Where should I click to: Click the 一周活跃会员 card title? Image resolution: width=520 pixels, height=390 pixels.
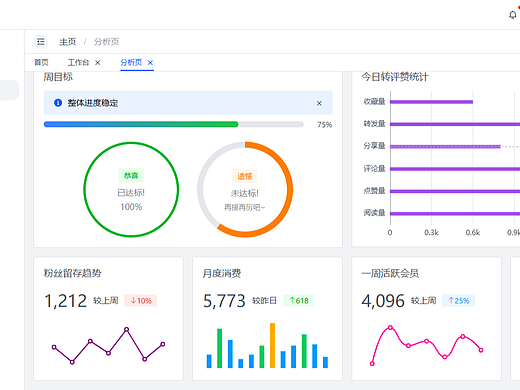pyautogui.click(x=390, y=273)
